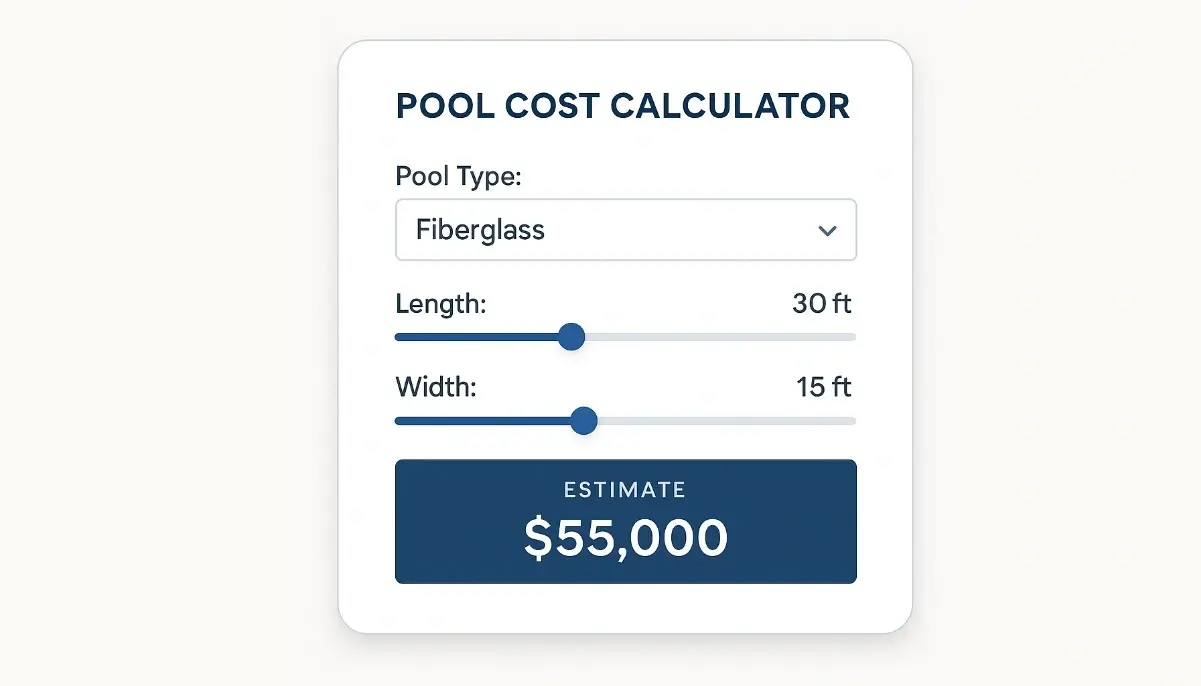Click the far right end of Length slider
This screenshot has width=1201, height=686.
click(852, 337)
